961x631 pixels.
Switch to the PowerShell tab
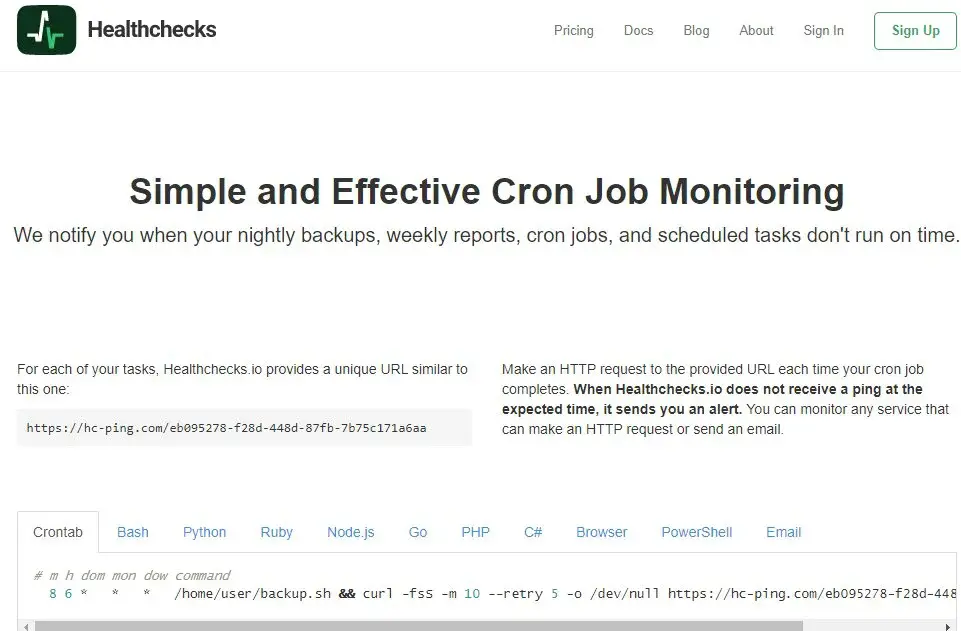[696, 532]
